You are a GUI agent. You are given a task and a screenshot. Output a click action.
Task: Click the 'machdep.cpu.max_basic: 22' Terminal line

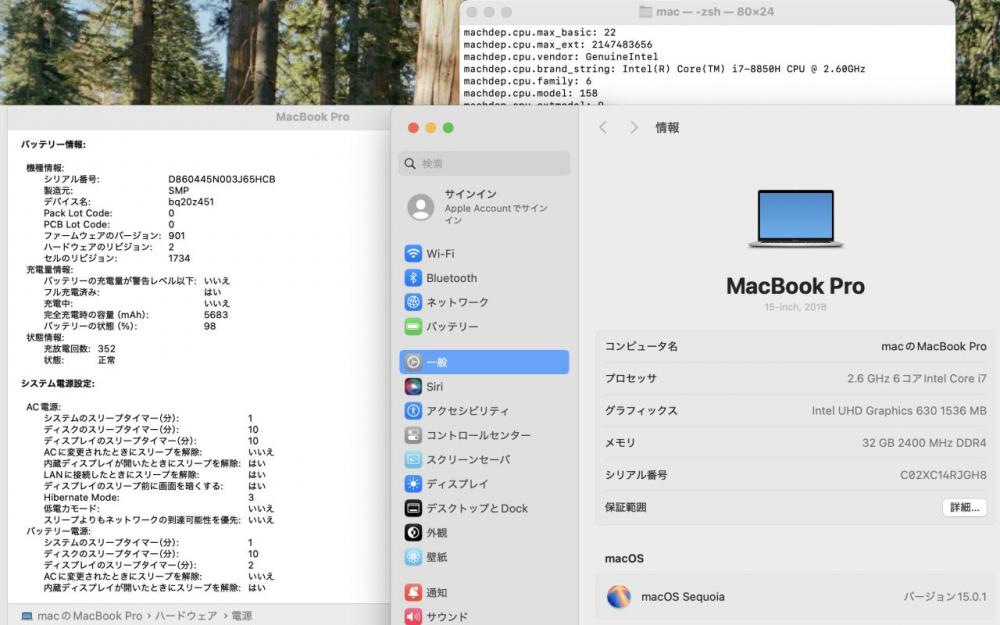540,33
